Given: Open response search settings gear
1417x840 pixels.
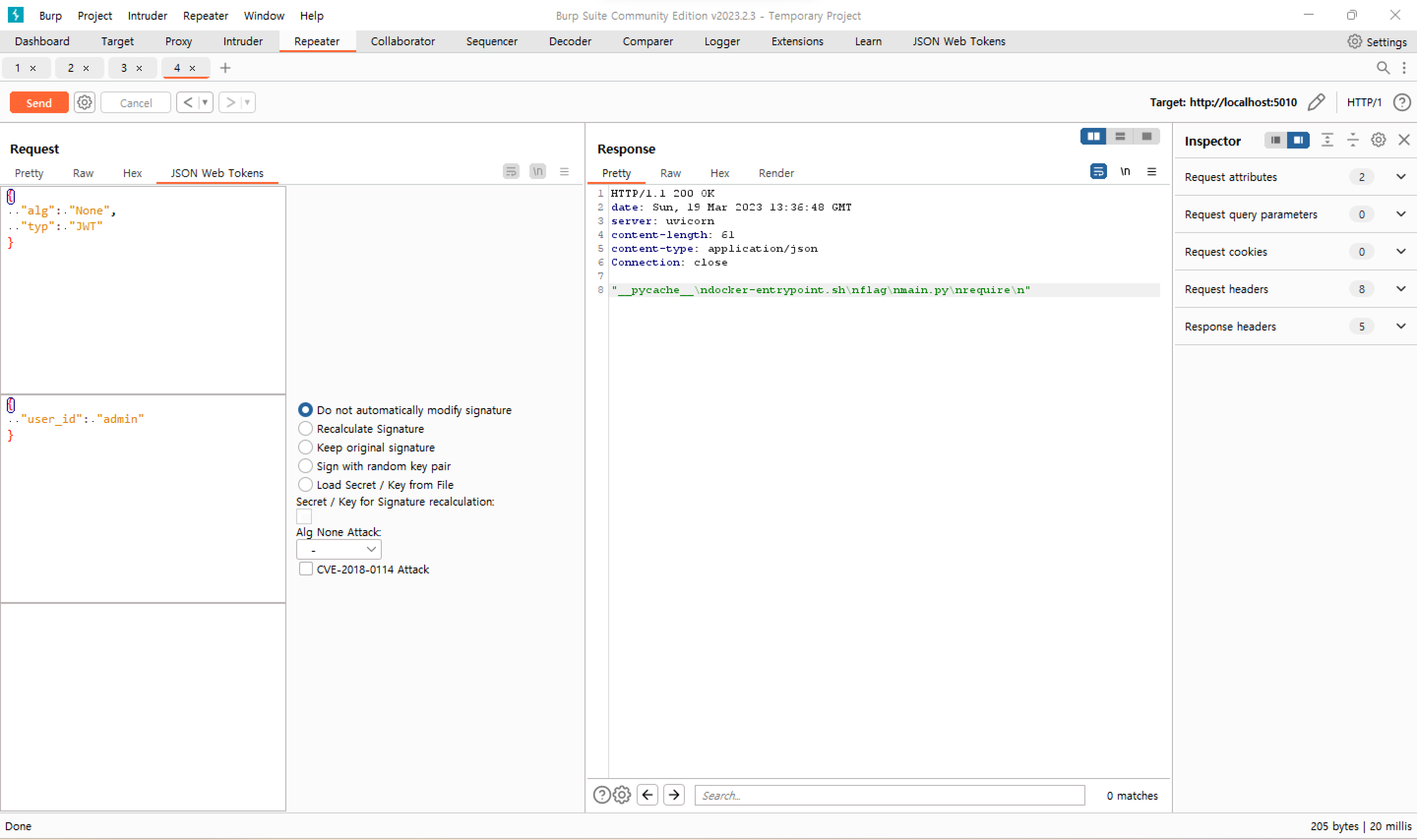Looking at the screenshot, I should [621, 795].
